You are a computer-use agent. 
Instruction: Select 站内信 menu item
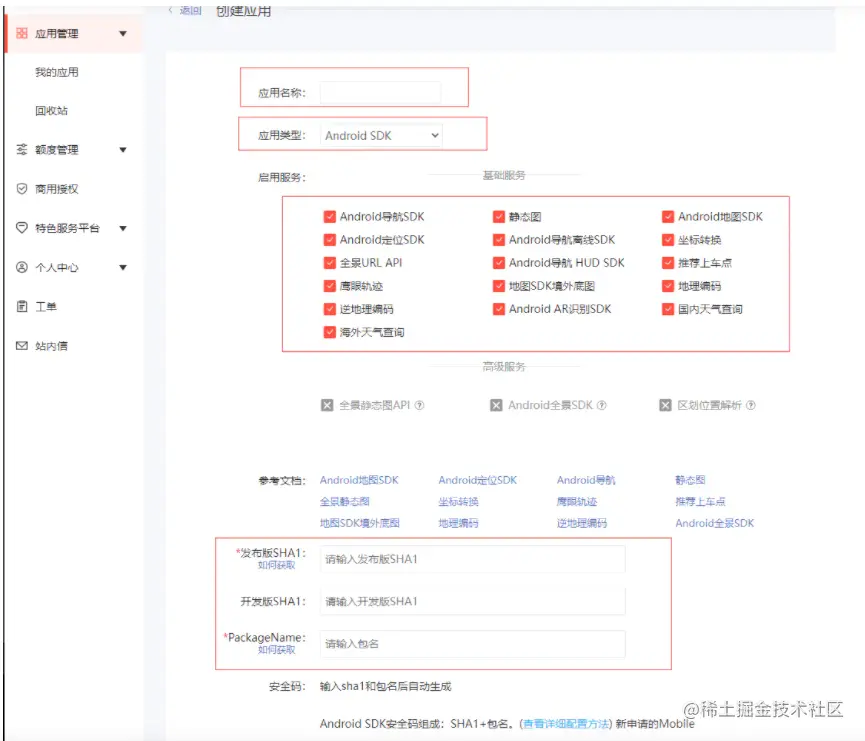[51, 346]
